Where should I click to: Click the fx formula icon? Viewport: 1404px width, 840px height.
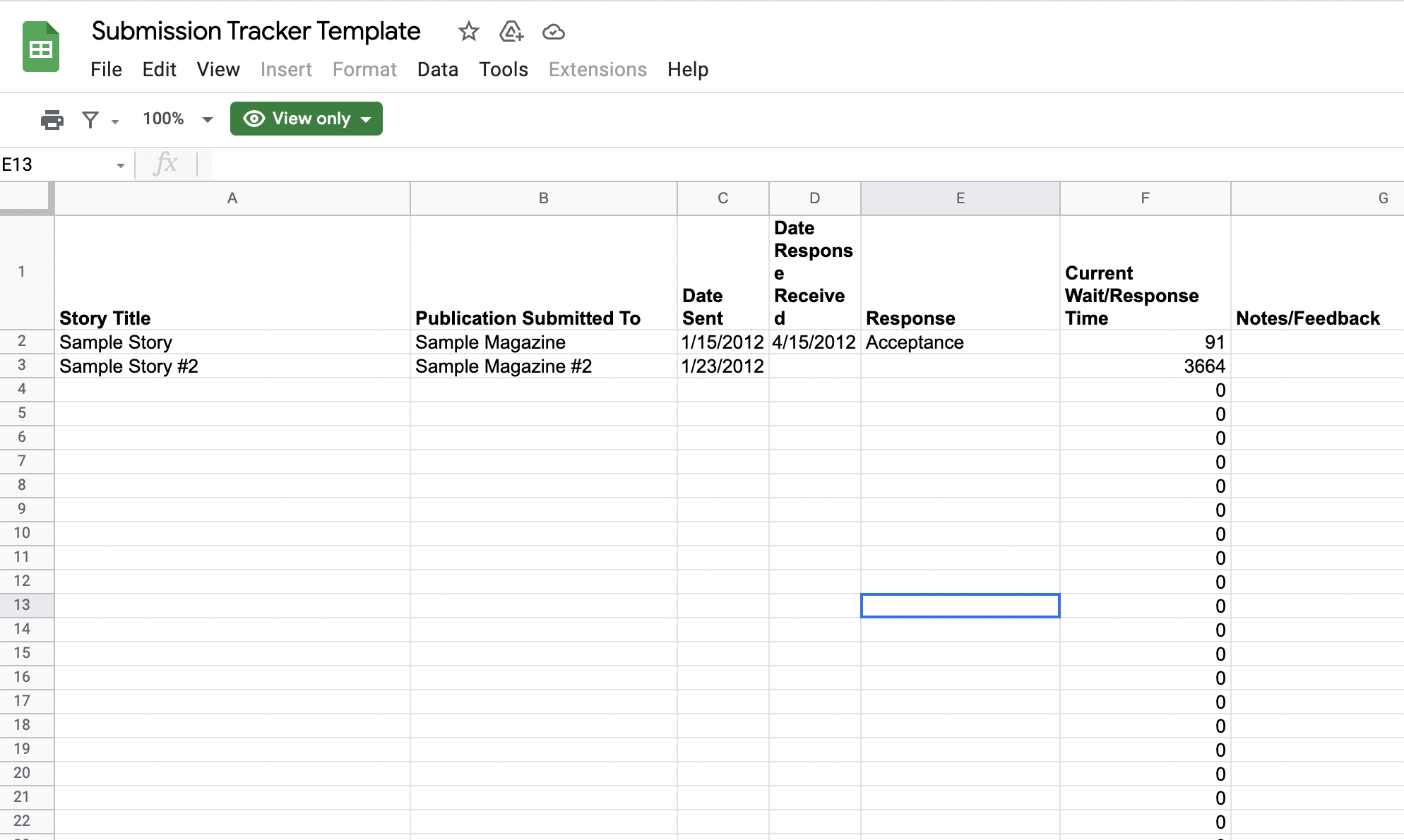coord(165,164)
